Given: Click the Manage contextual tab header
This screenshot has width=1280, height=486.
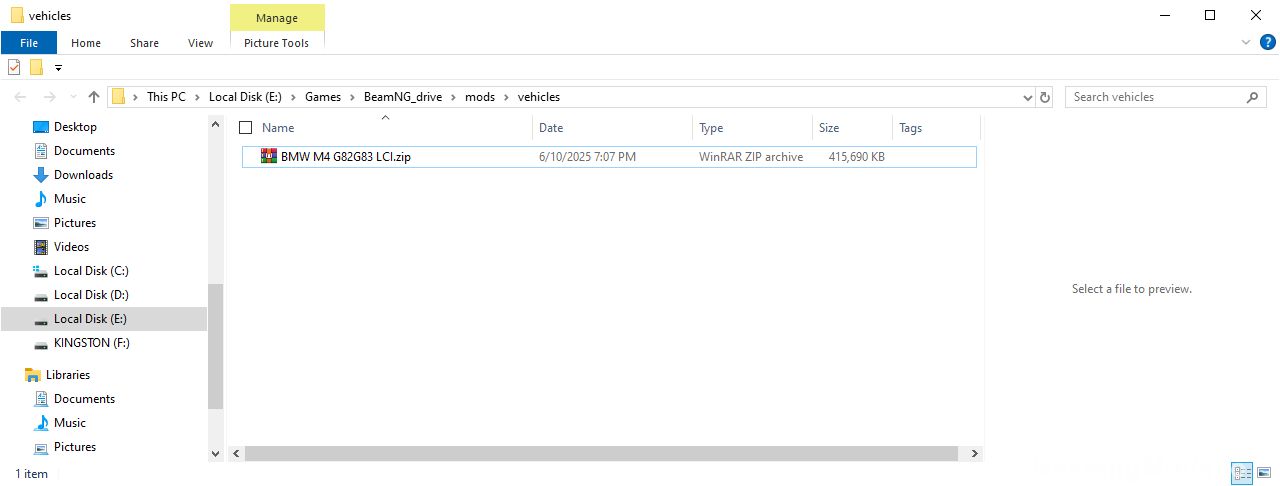Looking at the screenshot, I should coord(277,18).
